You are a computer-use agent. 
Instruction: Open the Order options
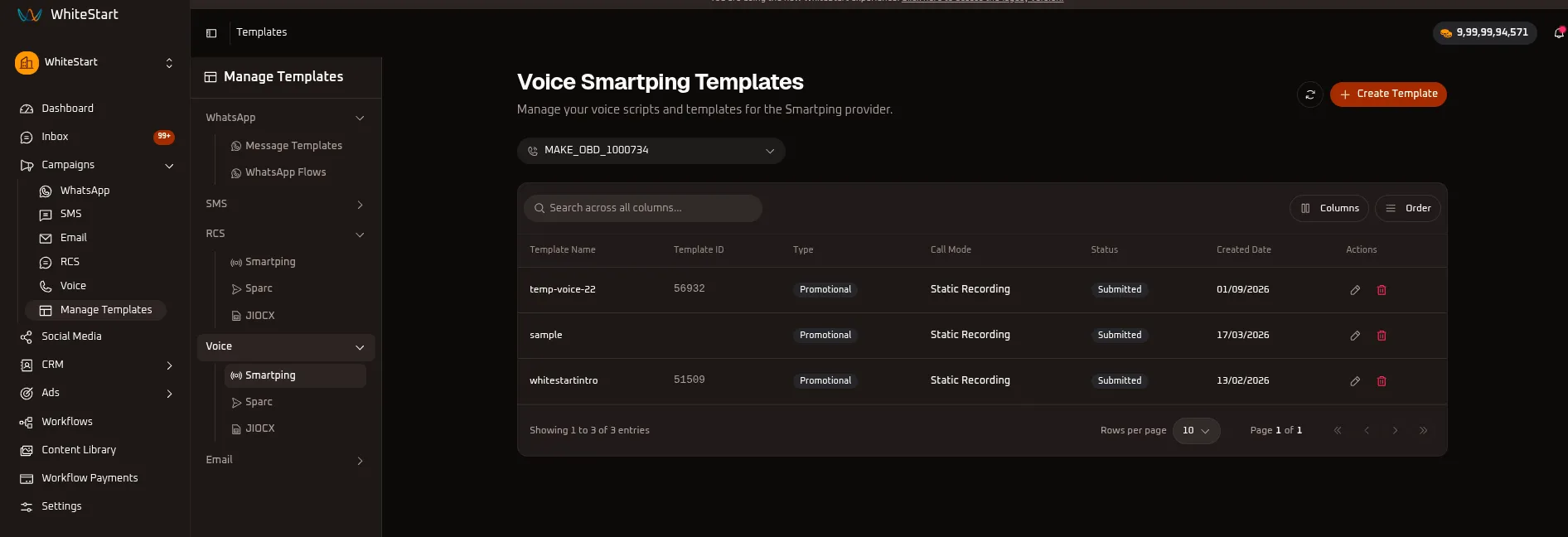point(1408,209)
